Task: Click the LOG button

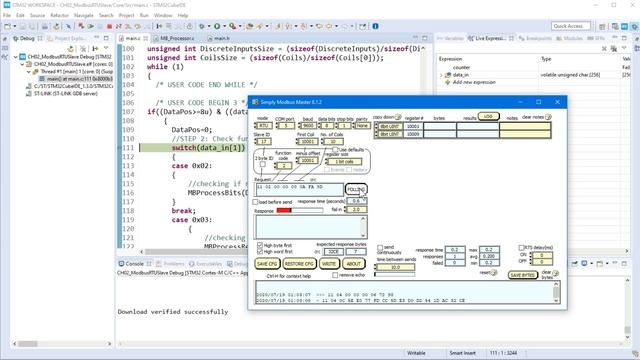Action: click(x=488, y=116)
